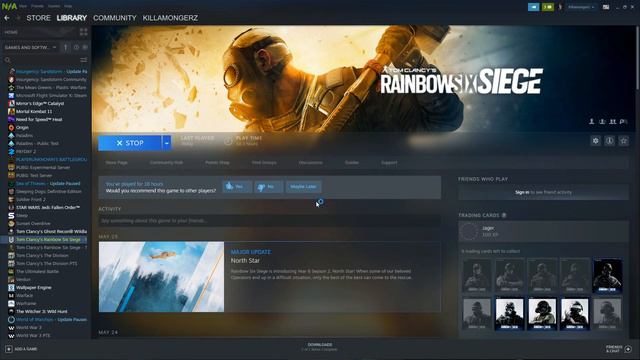
Task: Click the activity status input field
Action: tap(269, 221)
